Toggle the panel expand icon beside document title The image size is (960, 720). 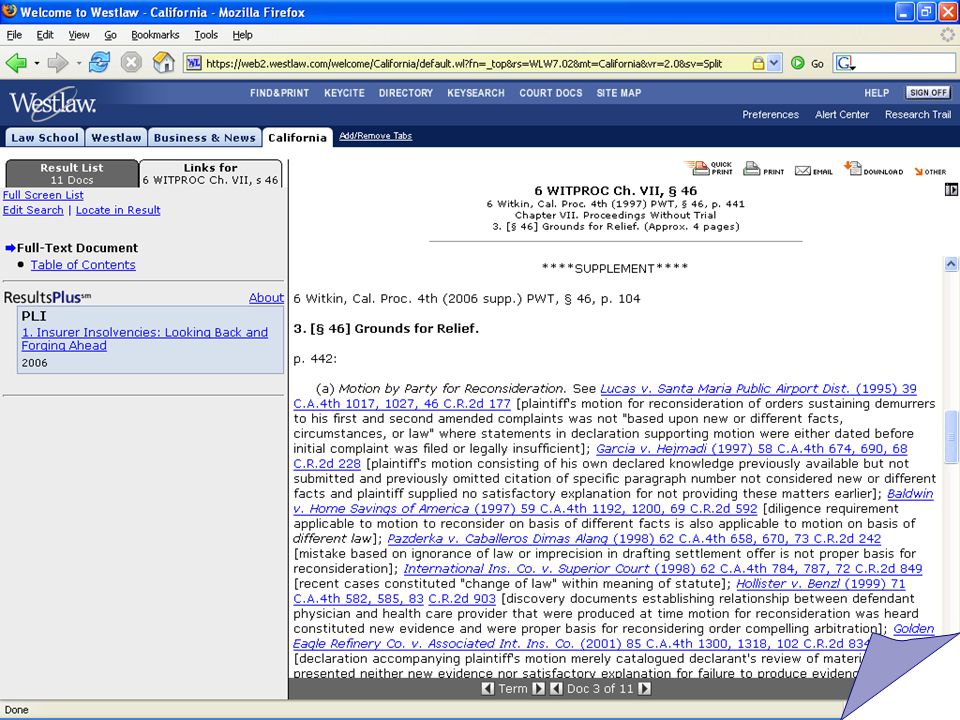951,190
